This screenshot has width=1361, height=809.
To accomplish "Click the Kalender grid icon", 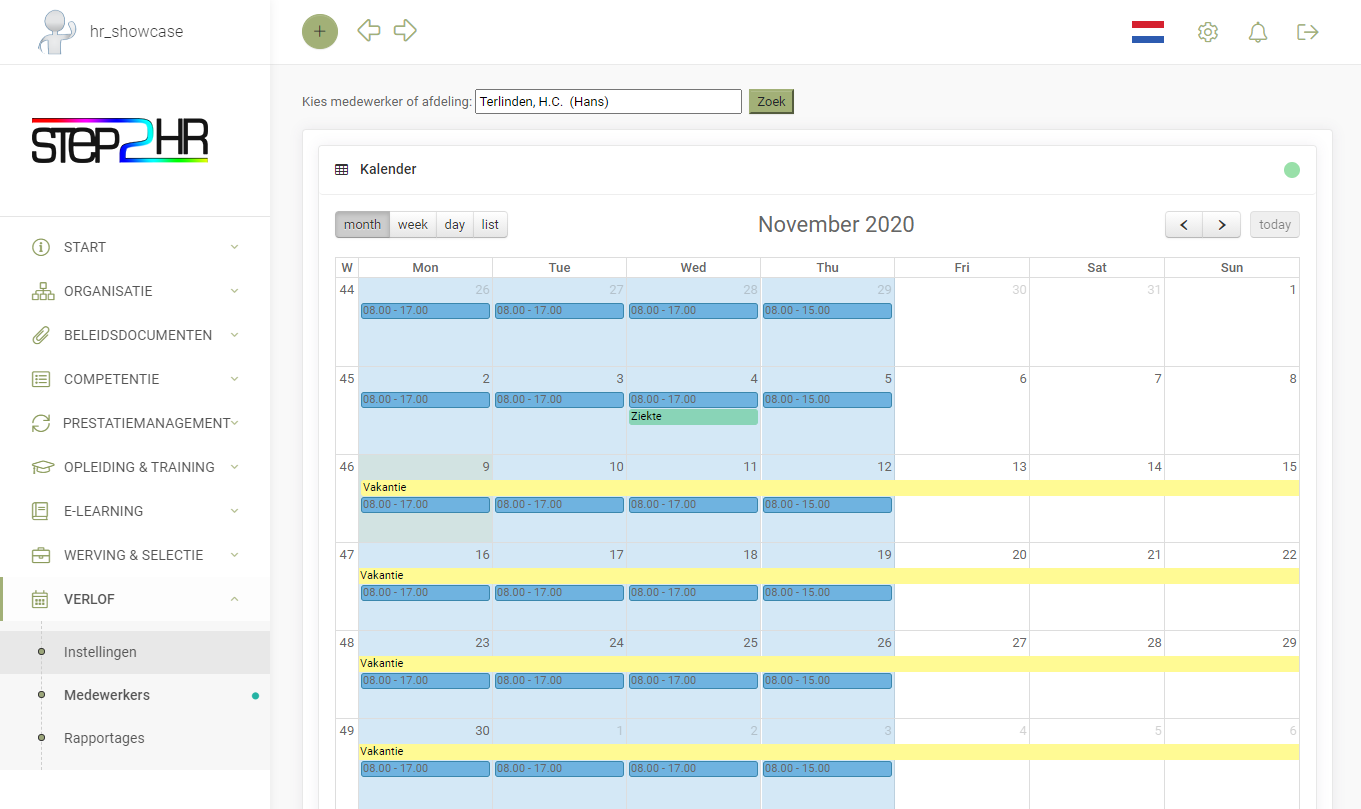I will [x=340, y=169].
